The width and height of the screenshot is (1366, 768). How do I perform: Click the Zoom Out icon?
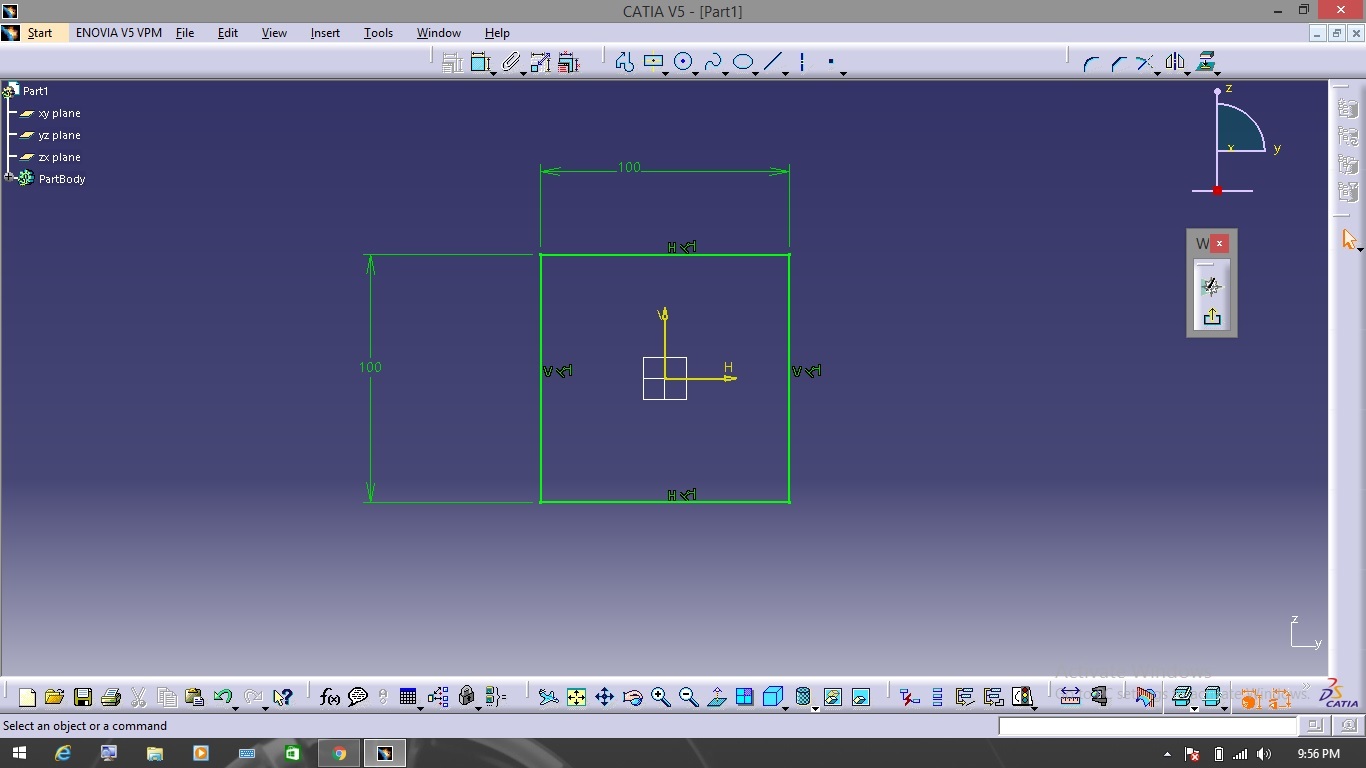tap(688, 697)
